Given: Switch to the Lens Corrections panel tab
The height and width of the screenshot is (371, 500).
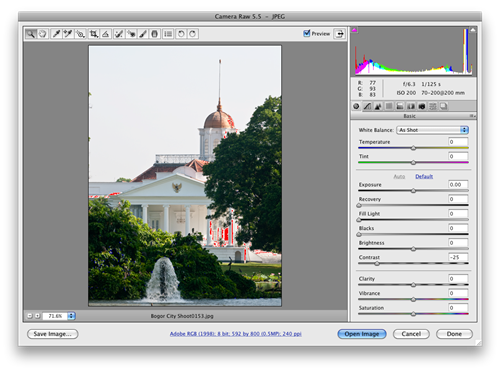Looking at the screenshot, I should coord(411,106).
